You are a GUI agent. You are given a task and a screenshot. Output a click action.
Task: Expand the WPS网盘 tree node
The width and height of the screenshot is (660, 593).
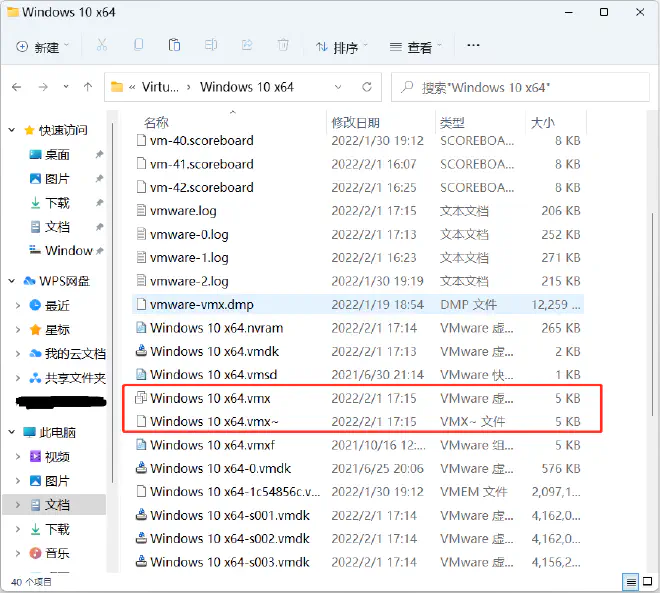coord(12,281)
